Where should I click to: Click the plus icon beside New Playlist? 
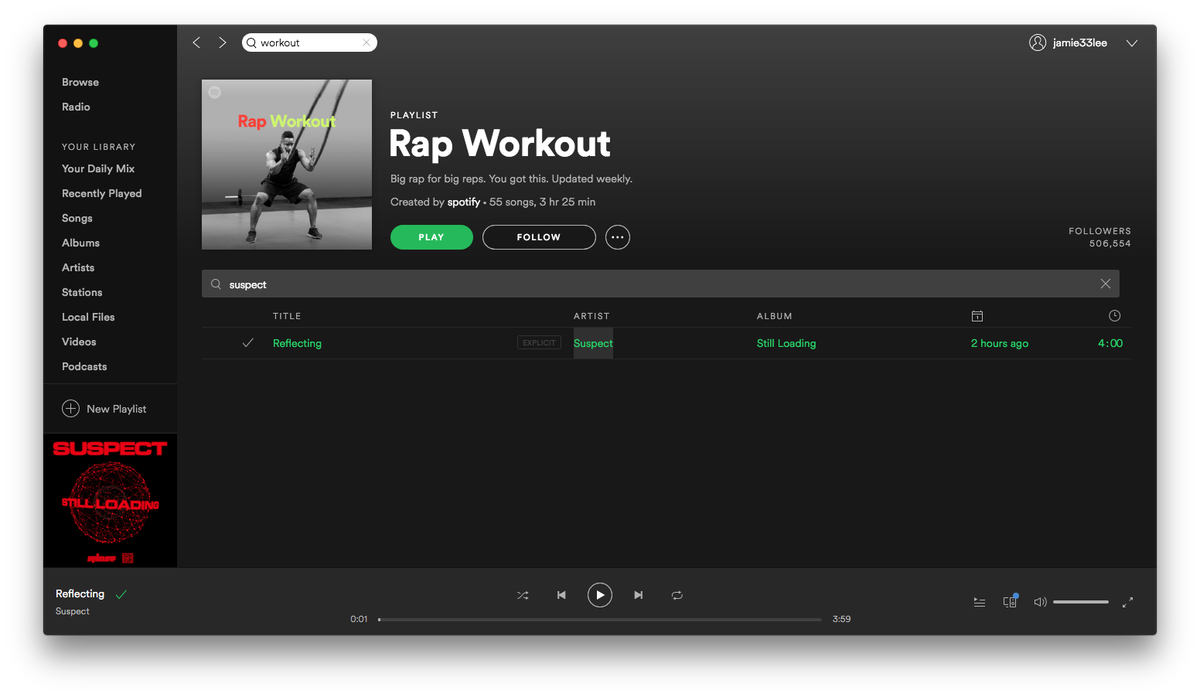pos(71,409)
